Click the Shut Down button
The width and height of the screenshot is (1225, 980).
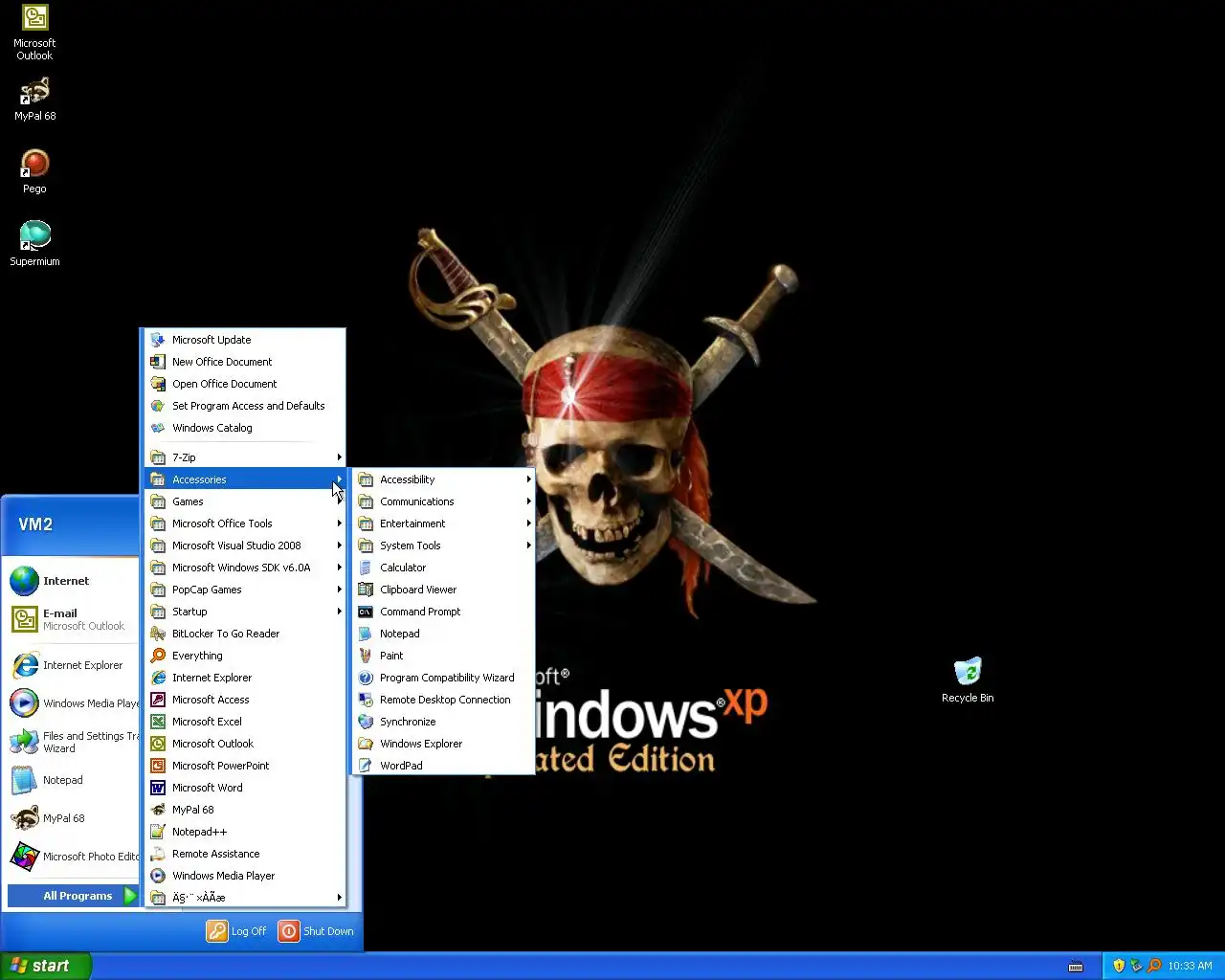click(x=317, y=931)
